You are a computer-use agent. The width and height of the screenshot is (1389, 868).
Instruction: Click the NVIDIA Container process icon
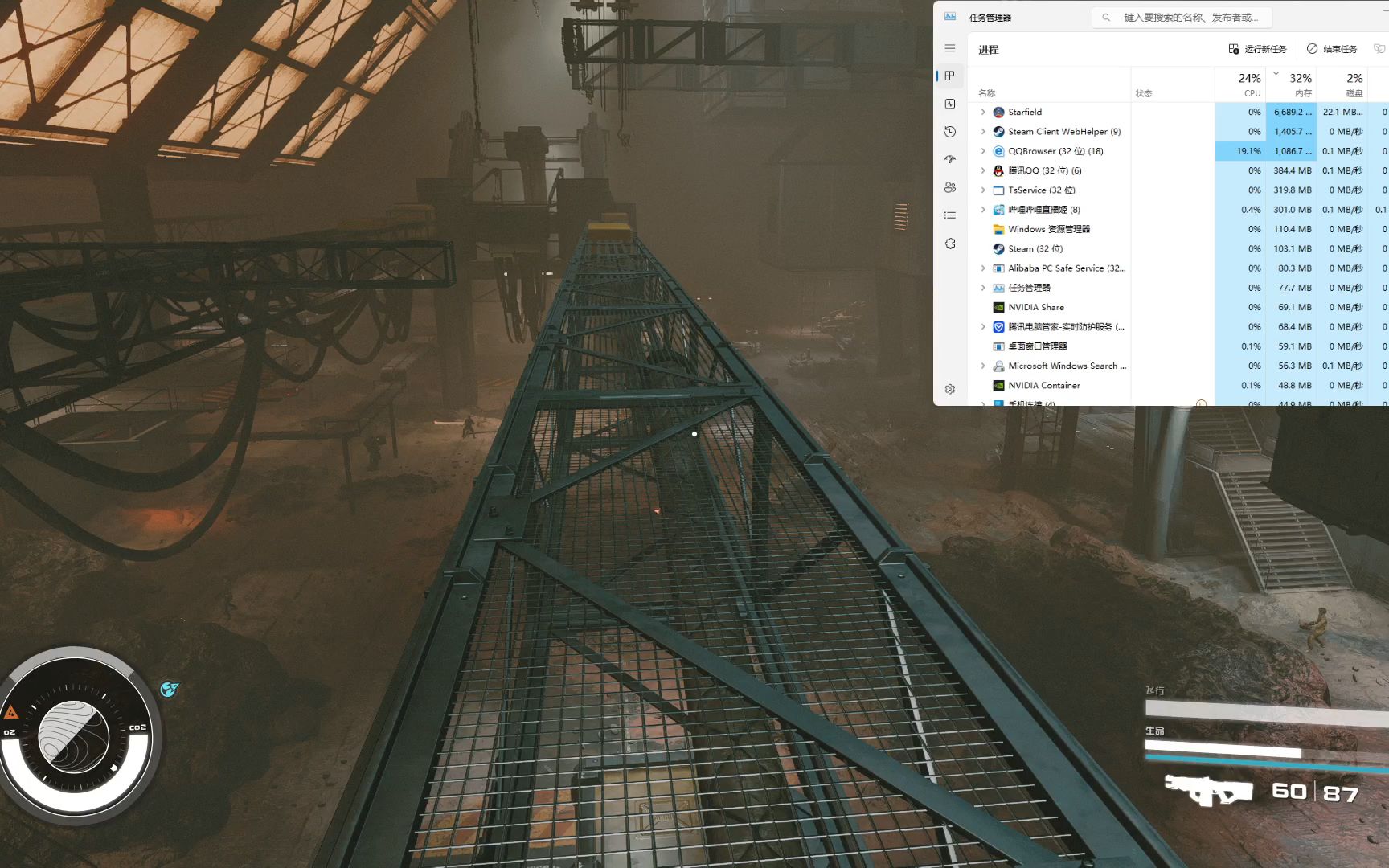point(998,386)
